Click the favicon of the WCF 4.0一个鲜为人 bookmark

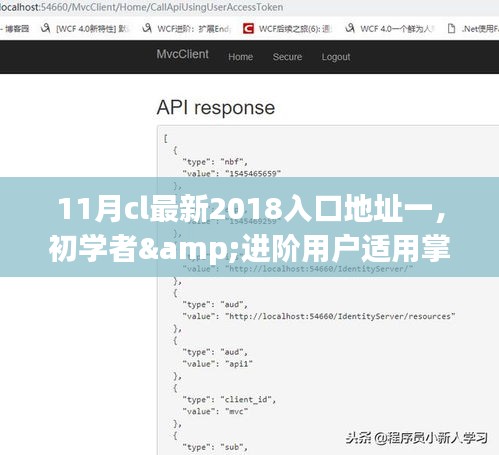tap(350, 28)
